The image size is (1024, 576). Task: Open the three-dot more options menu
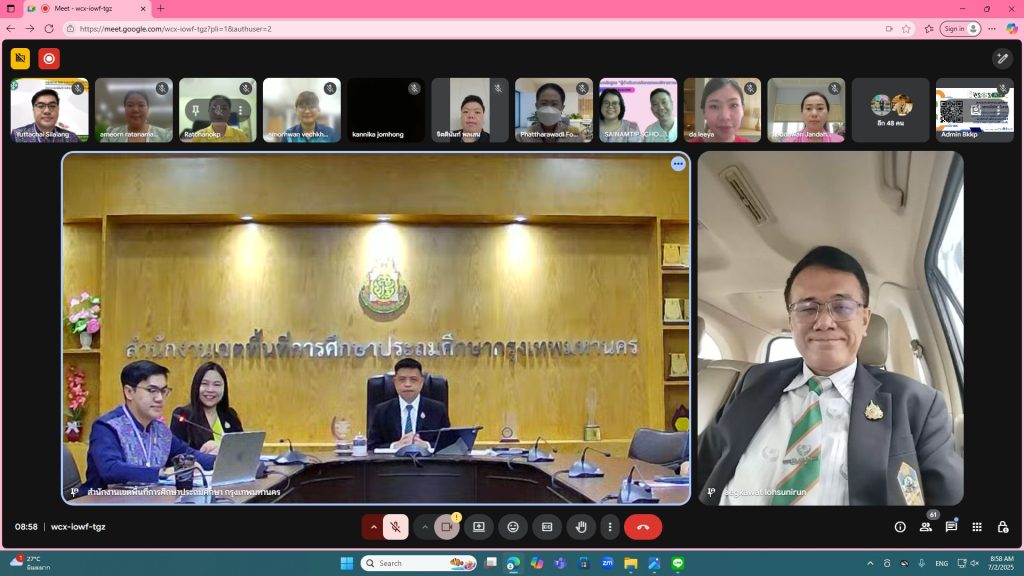(610, 527)
